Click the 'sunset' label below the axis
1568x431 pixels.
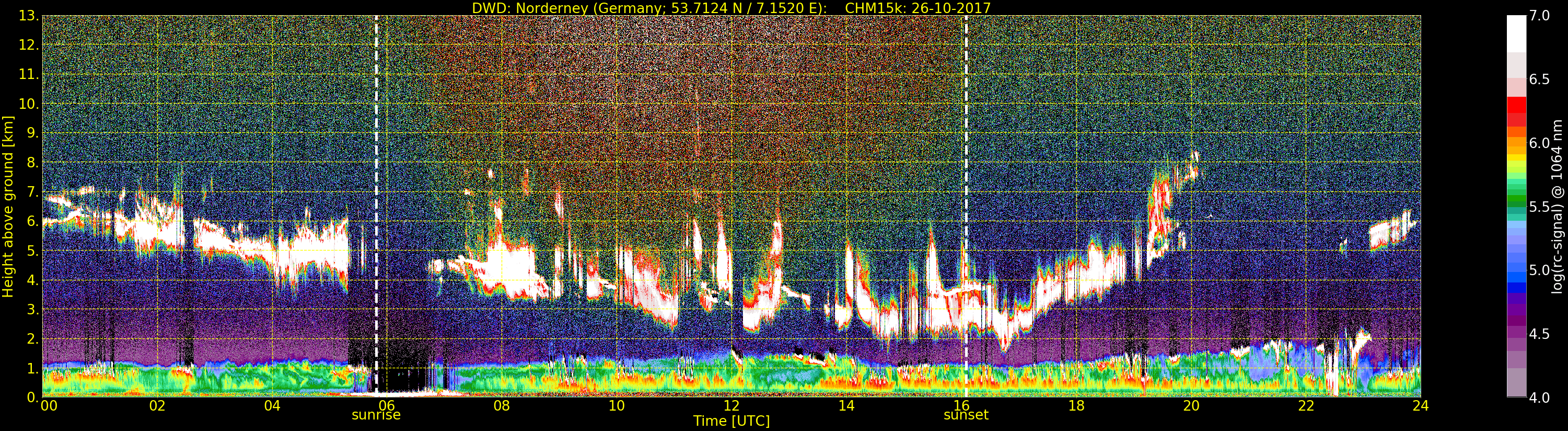point(966,415)
